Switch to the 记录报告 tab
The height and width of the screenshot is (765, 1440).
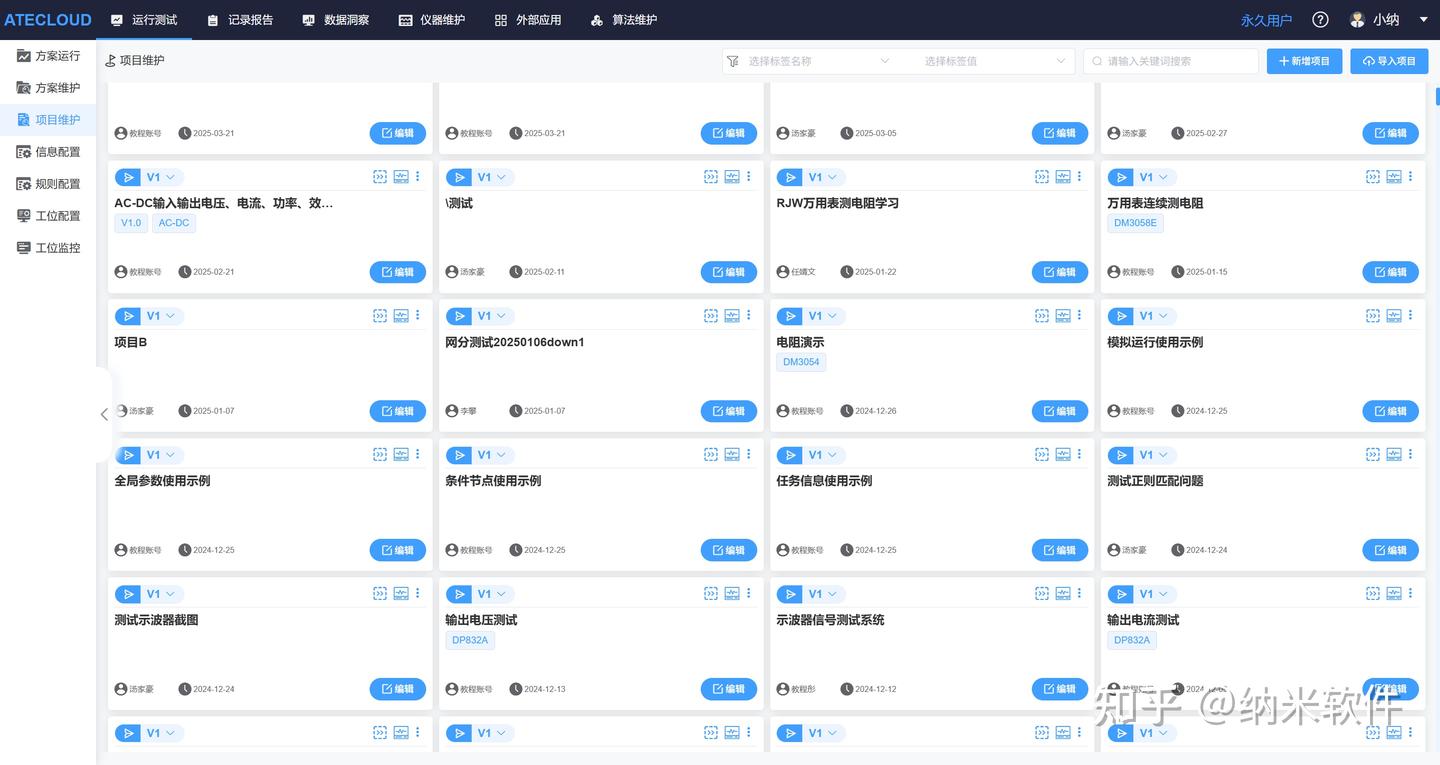tap(240, 19)
